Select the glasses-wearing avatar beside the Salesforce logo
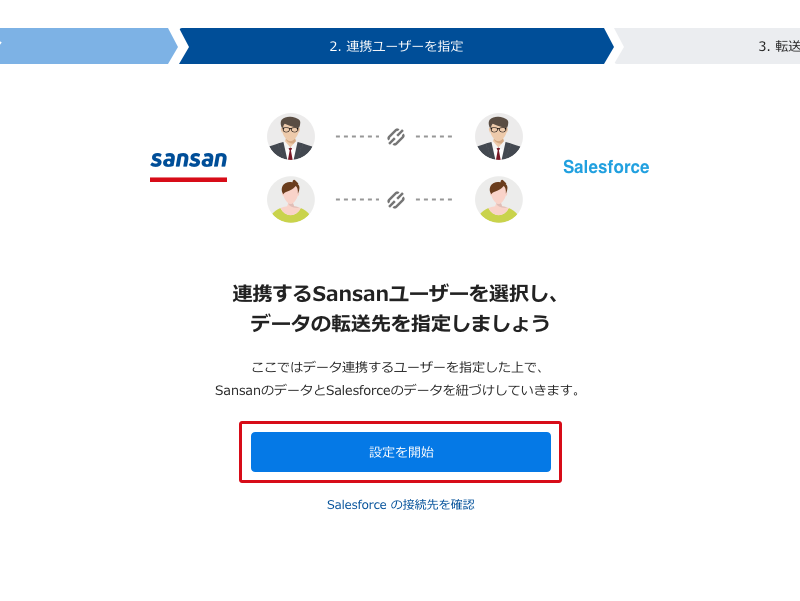 [x=499, y=137]
